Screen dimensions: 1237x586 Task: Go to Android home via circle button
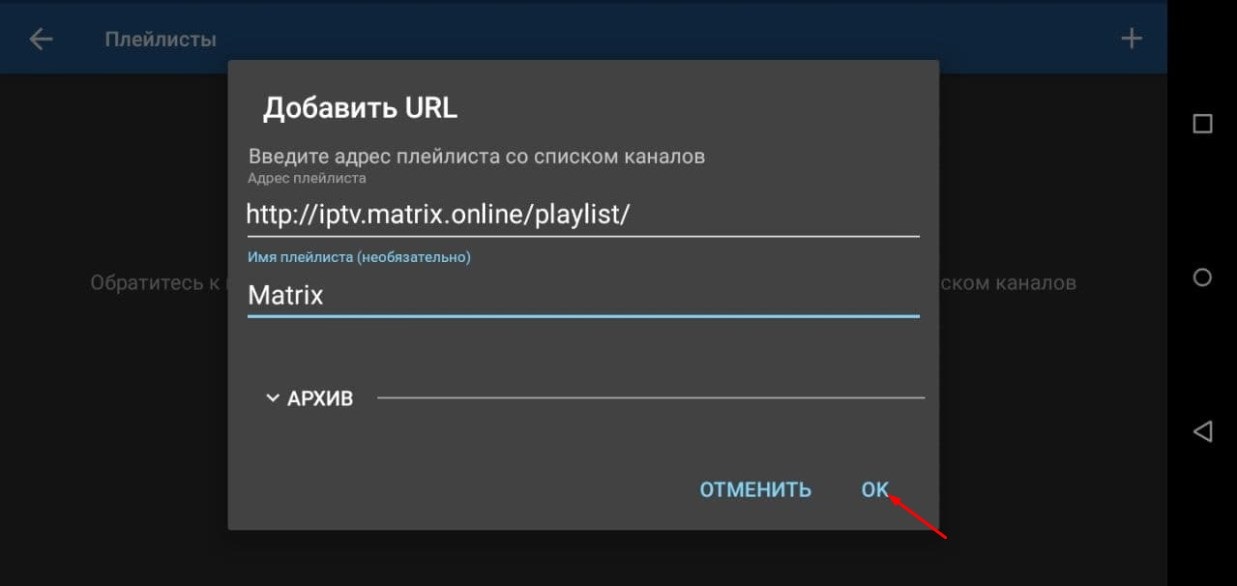[x=1203, y=277]
